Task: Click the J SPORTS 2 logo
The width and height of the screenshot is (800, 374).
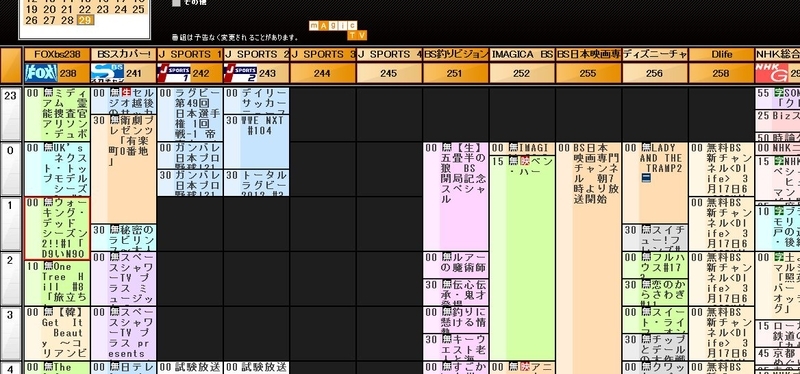Action: [x=240, y=73]
